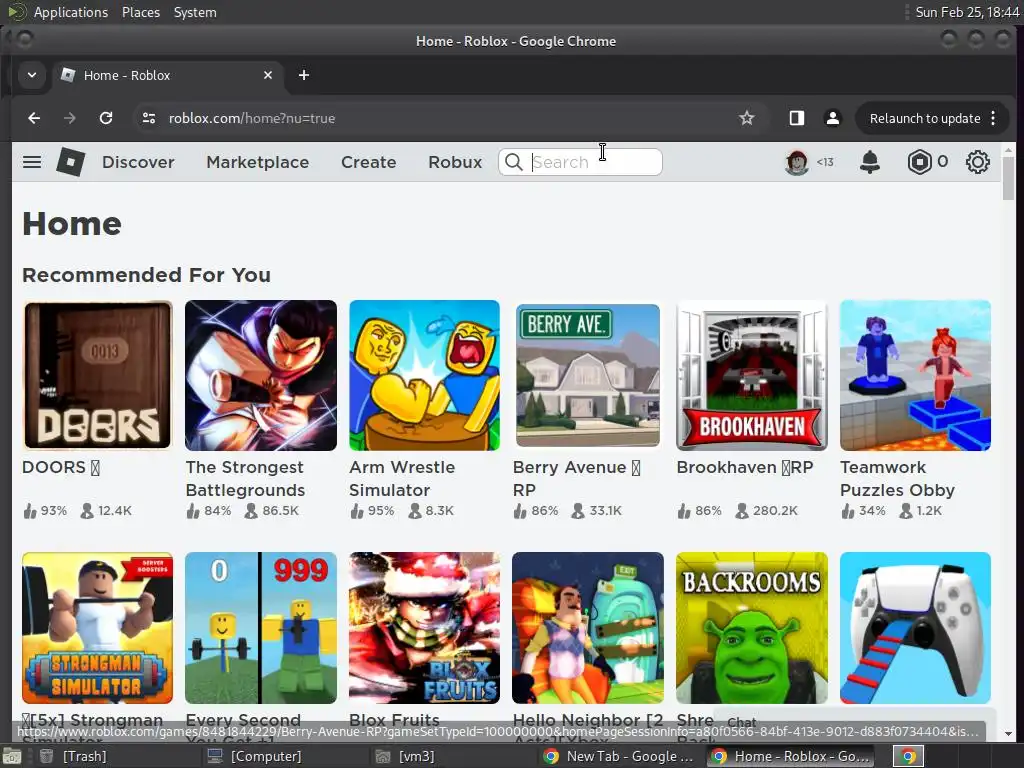
Task: Click Berry Avenue RP title link
Action: coord(577,479)
